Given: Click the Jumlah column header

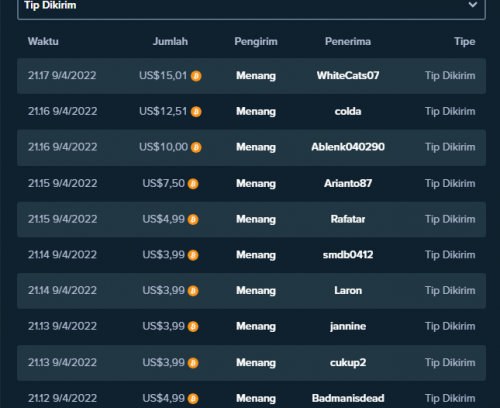Looking at the screenshot, I should click(x=170, y=41).
